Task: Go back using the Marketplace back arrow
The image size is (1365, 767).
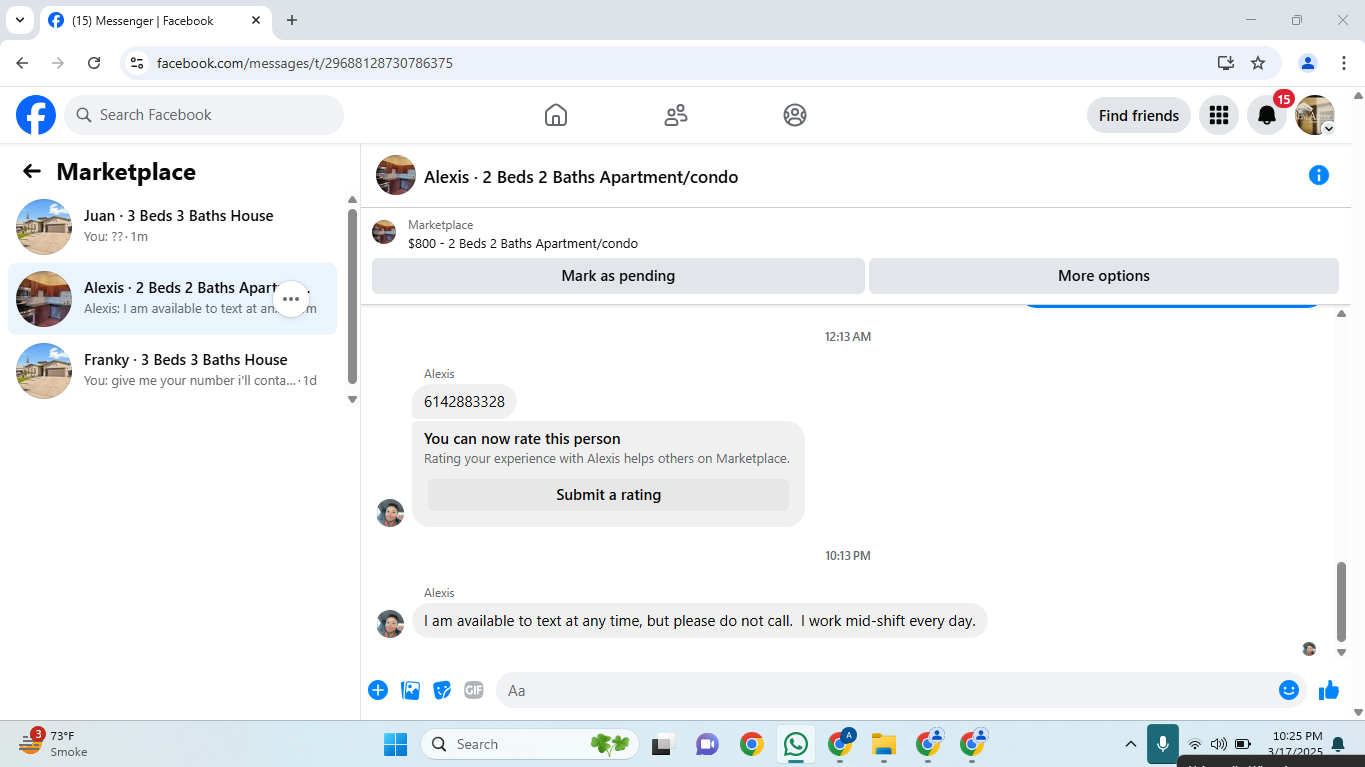Action: point(32,172)
